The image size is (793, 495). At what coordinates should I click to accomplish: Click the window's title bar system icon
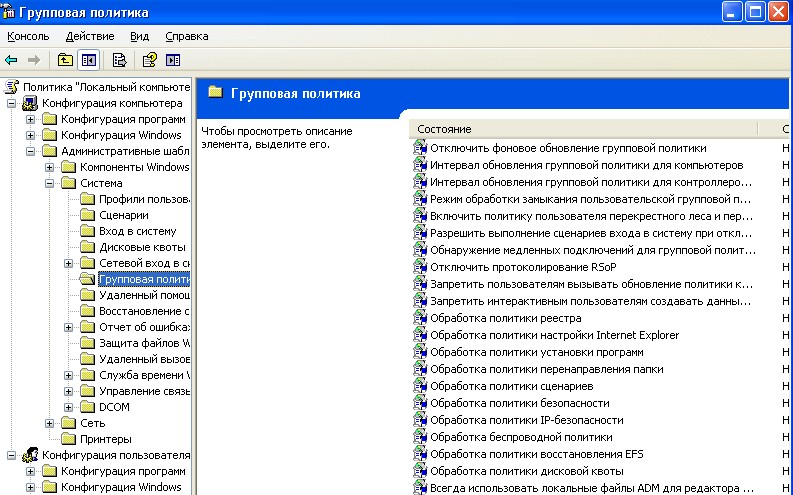(8, 12)
